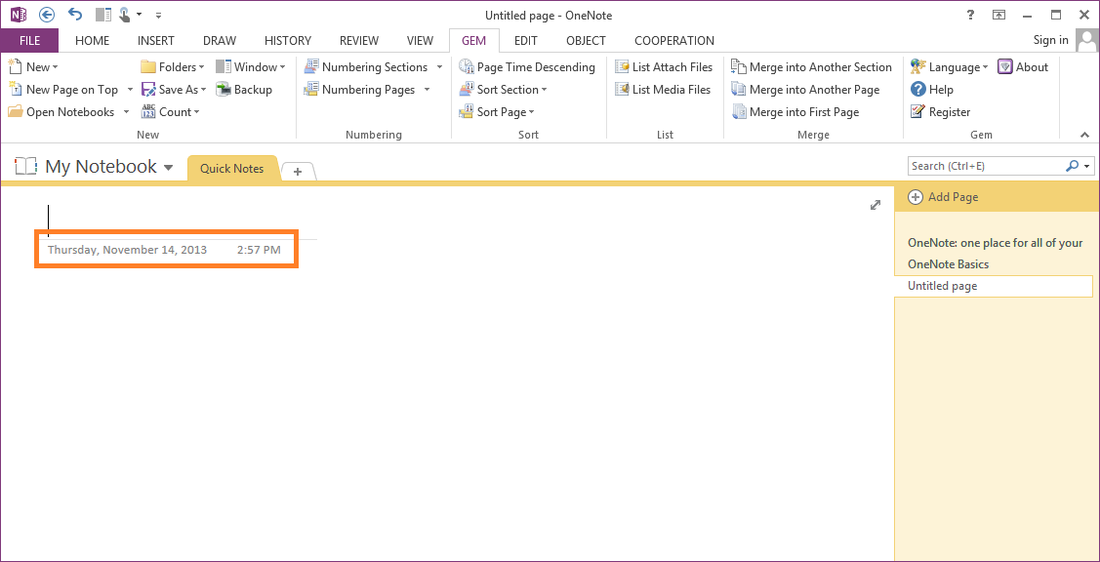Create a new section with plus tab

[297, 171]
